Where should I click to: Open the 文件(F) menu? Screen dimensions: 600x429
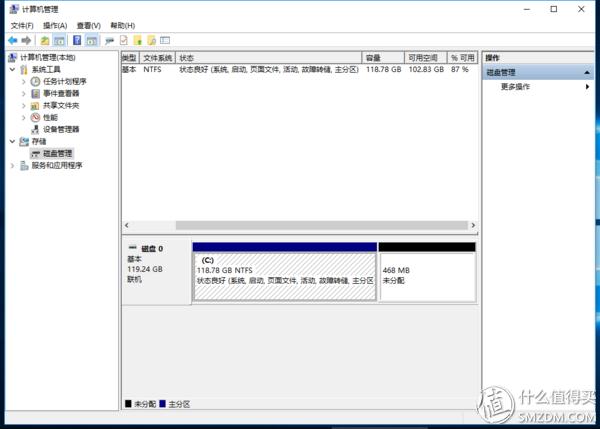click(22, 26)
